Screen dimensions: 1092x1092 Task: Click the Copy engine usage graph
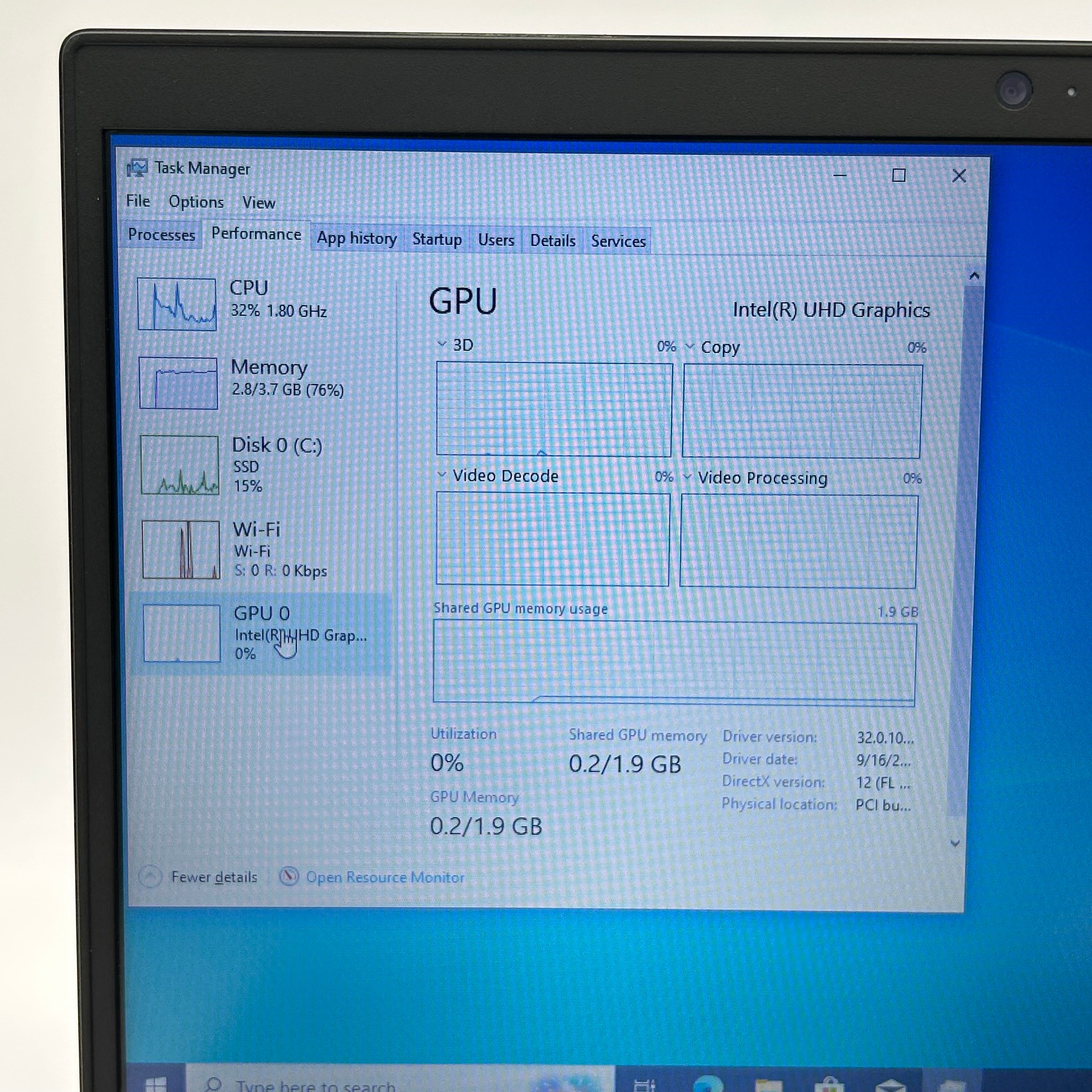tap(802, 411)
